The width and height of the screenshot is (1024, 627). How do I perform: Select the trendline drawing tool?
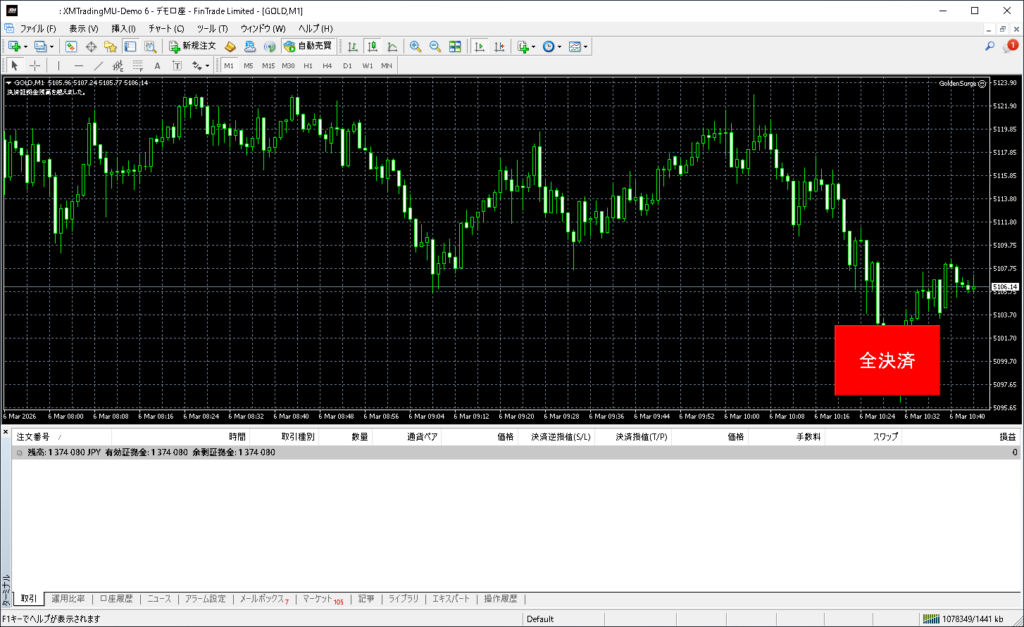tap(98, 65)
